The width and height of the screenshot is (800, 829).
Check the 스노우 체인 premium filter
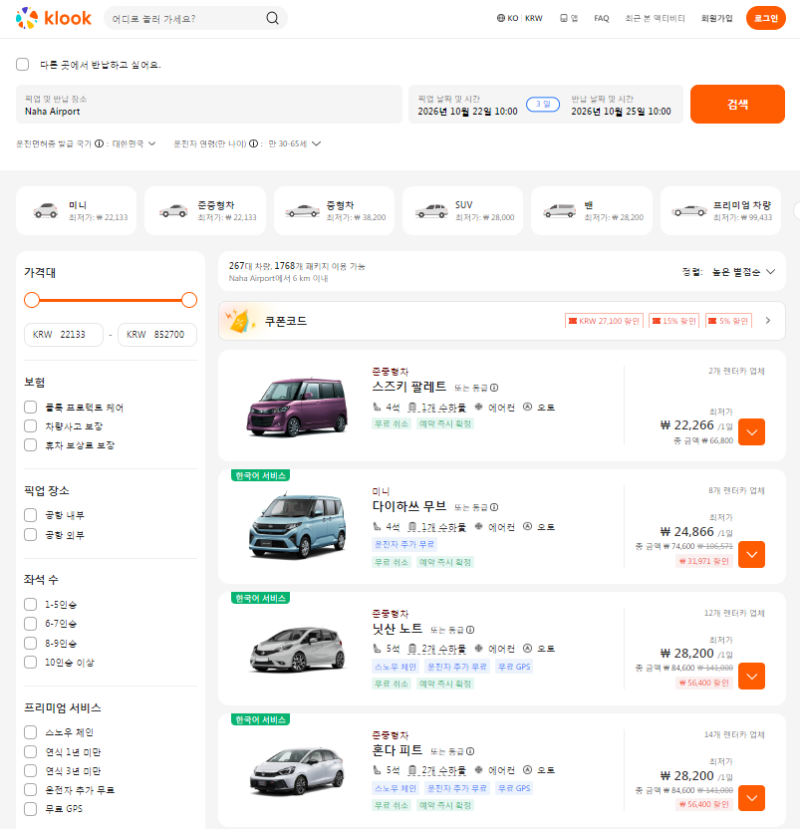point(31,732)
